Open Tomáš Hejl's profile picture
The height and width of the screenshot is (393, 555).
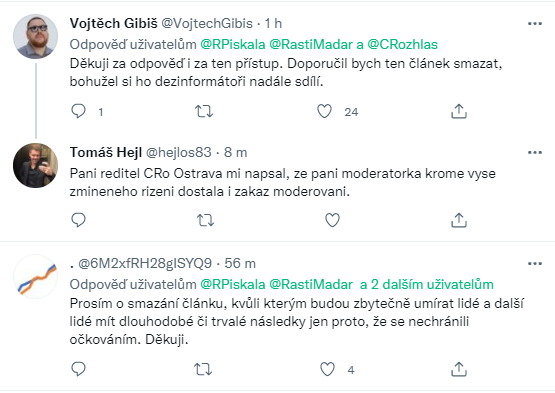(x=35, y=165)
